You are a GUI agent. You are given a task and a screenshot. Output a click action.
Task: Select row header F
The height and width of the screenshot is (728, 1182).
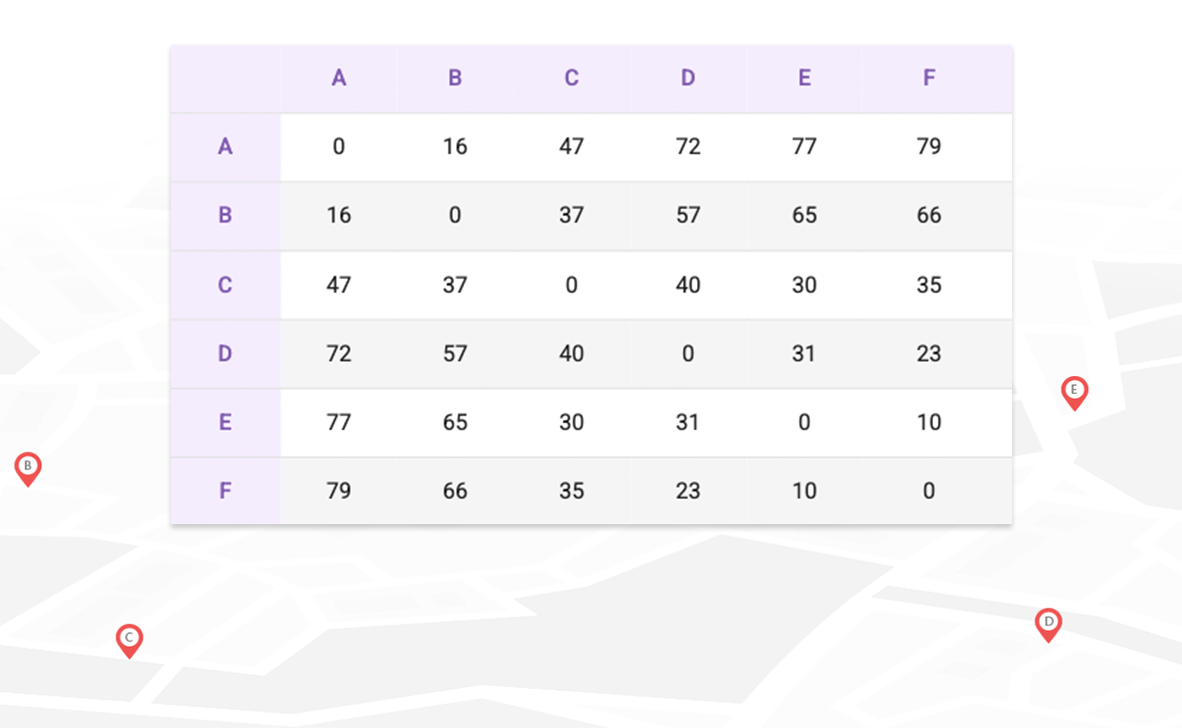(x=225, y=491)
